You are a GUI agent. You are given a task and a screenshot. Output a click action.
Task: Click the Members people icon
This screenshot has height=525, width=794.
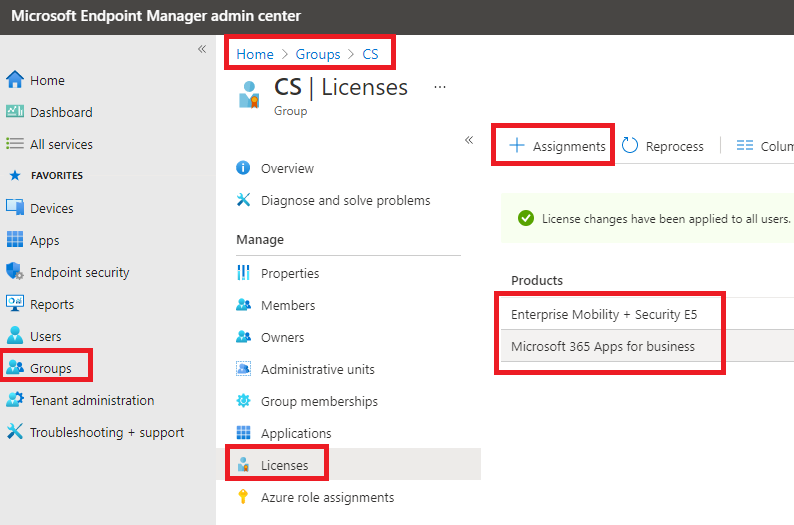(x=243, y=304)
